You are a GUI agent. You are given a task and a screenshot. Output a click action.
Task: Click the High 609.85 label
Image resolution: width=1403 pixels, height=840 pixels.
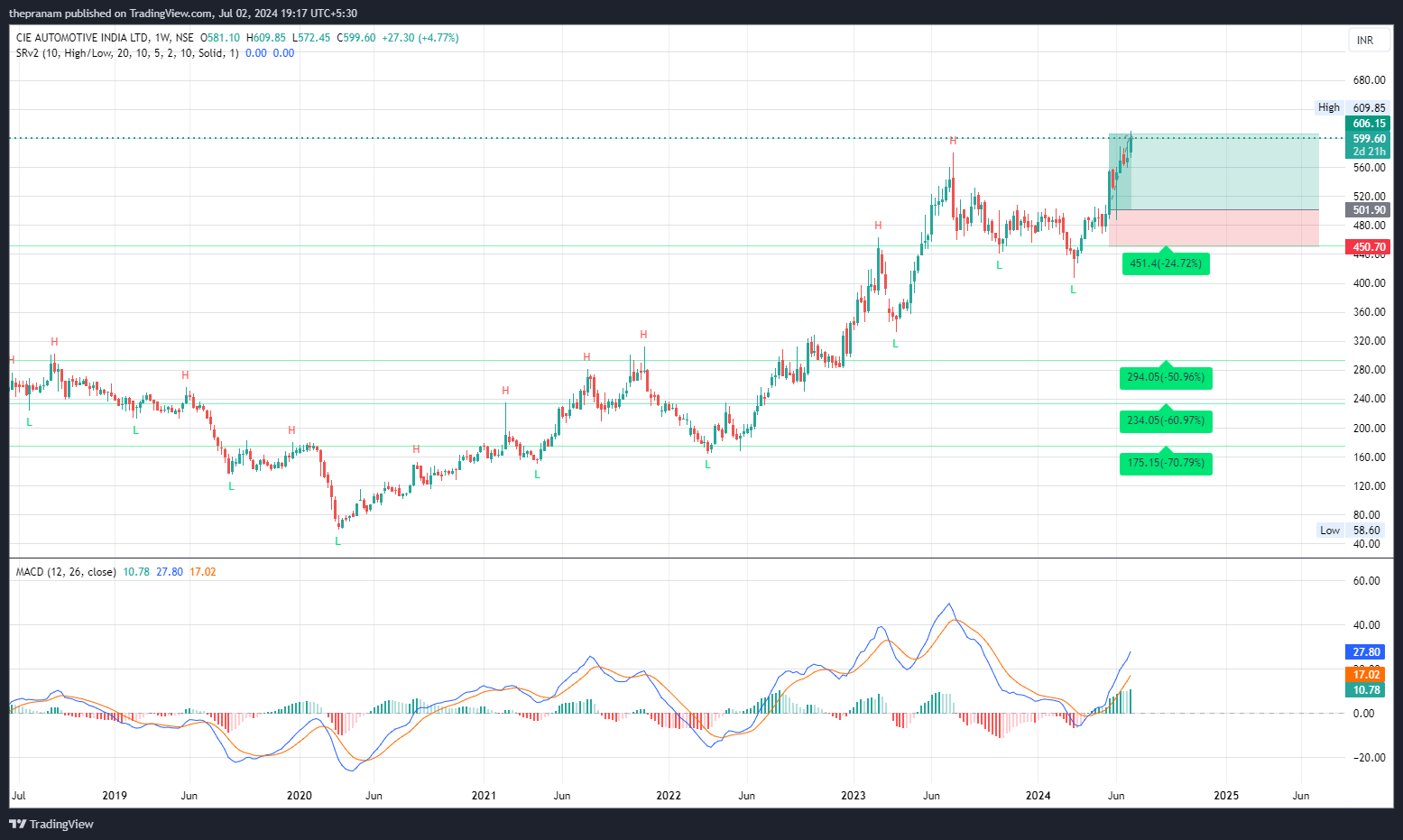click(1352, 107)
